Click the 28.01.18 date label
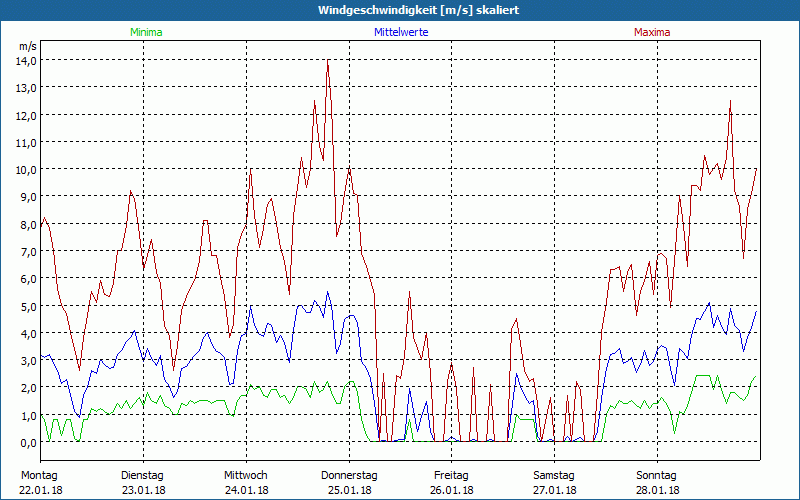 point(656,490)
